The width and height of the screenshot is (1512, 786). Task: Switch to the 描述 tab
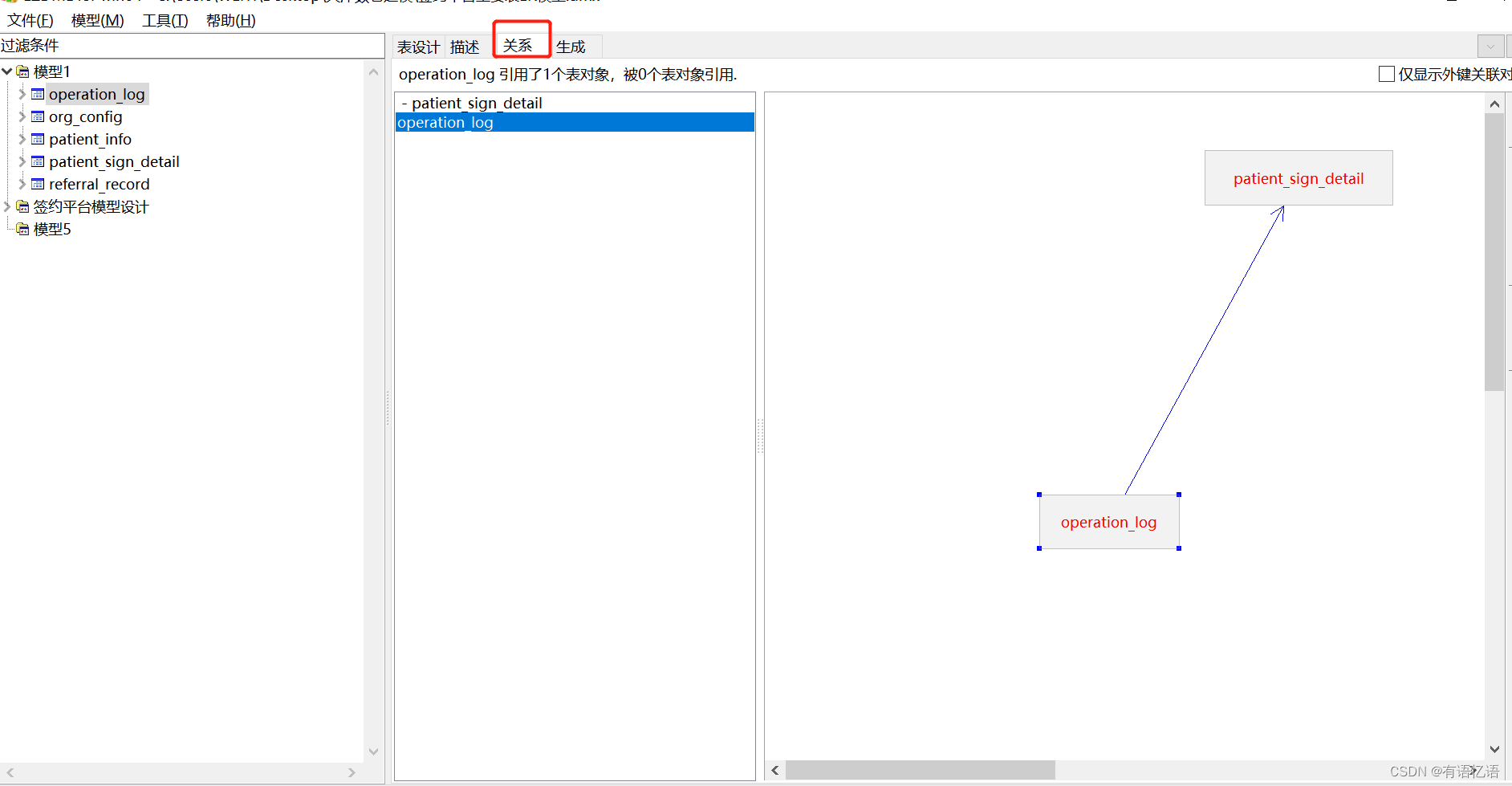tap(465, 47)
